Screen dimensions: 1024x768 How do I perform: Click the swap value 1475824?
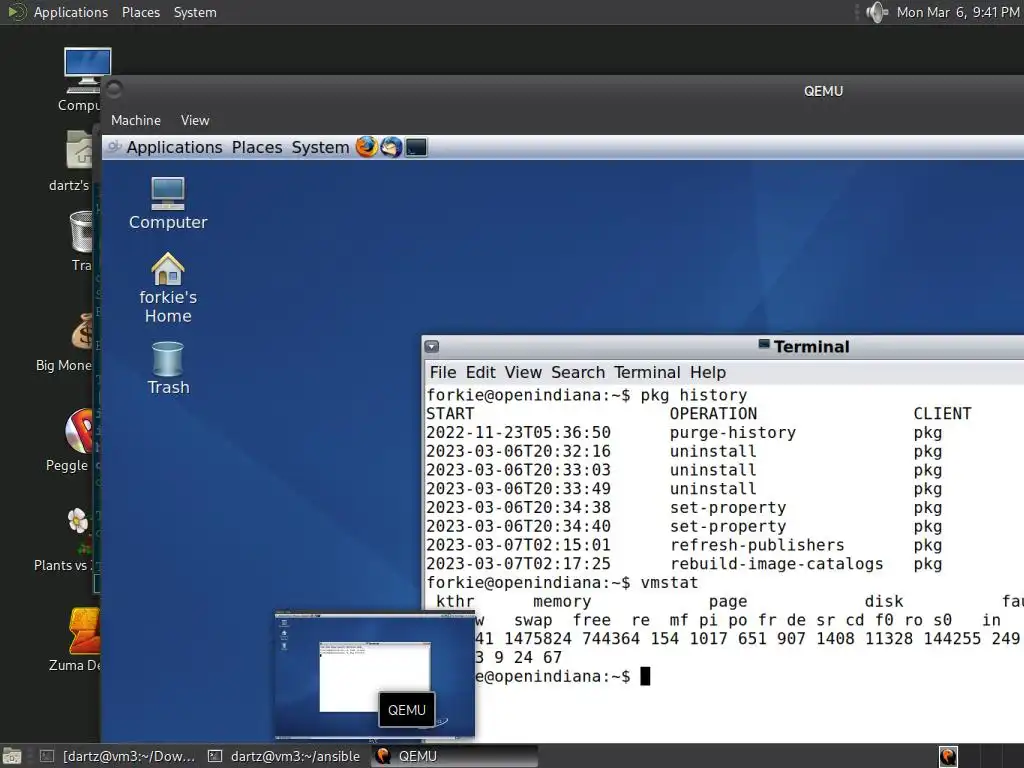537,639
